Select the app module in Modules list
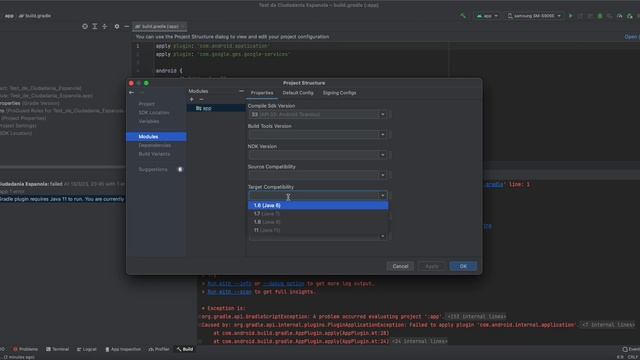The height and width of the screenshot is (360, 640). click(216, 108)
